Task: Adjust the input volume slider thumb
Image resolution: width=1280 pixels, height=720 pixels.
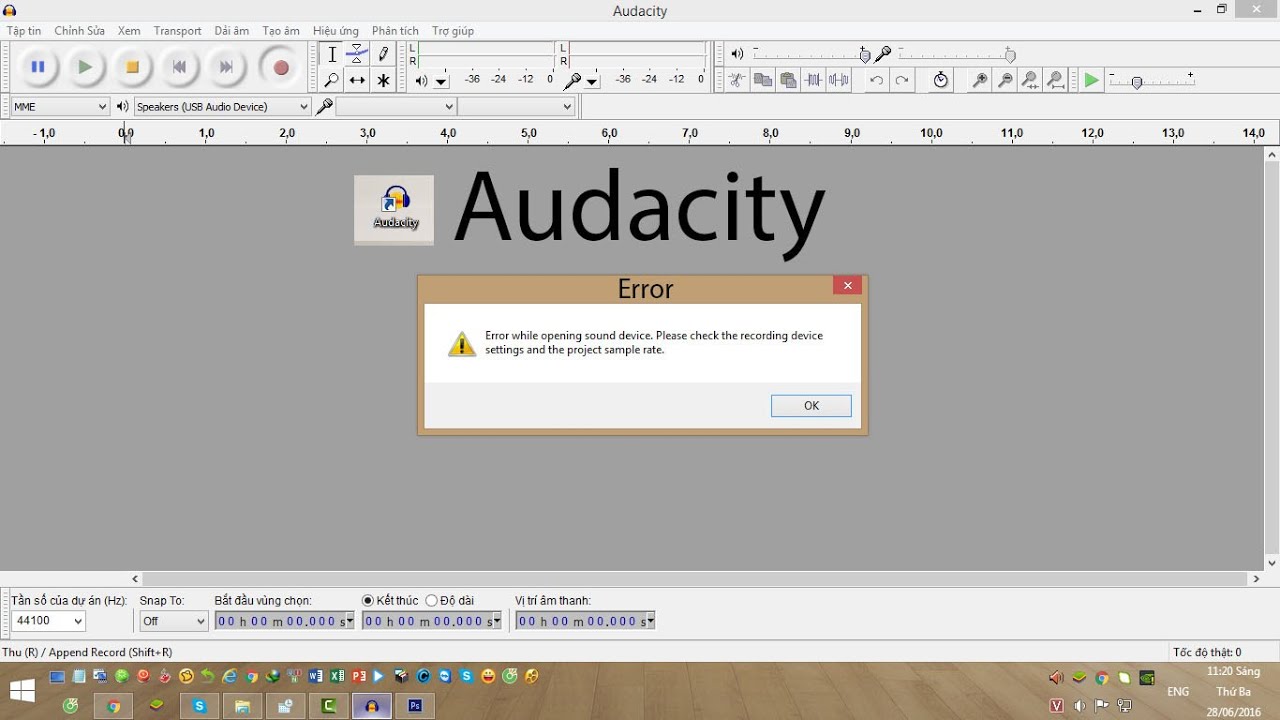Action: [1010, 55]
